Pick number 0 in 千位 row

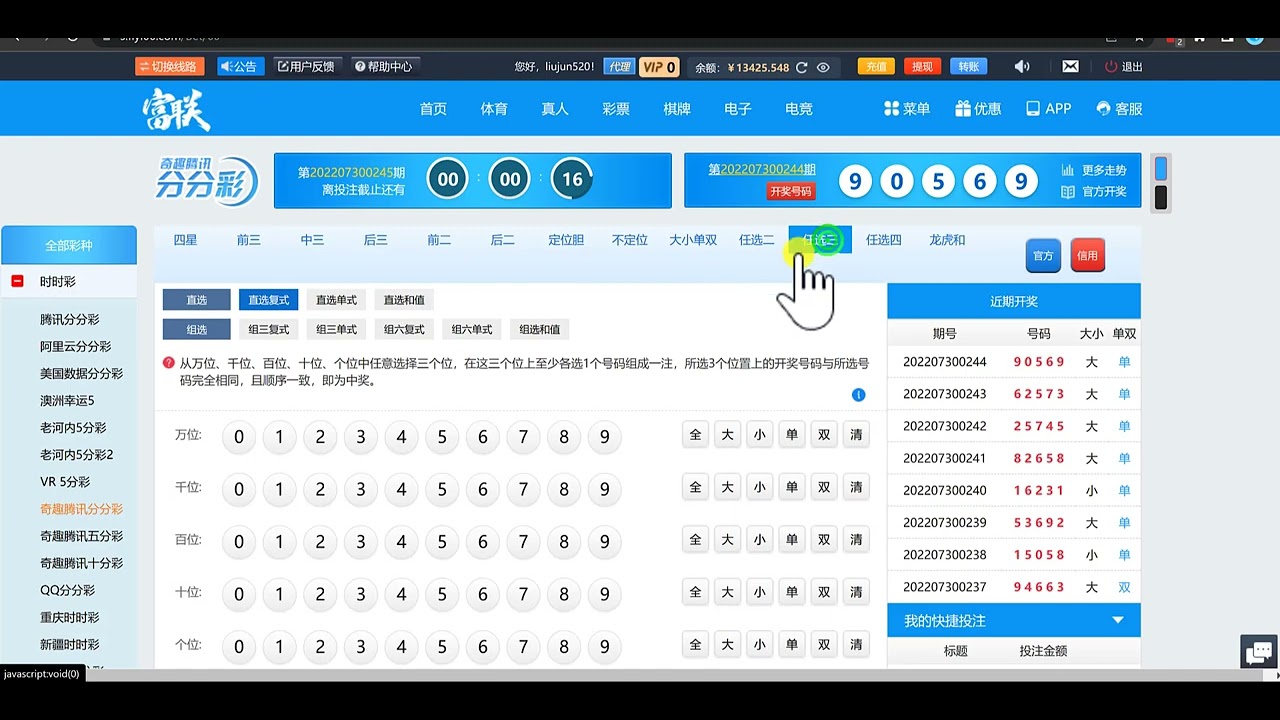(238, 489)
